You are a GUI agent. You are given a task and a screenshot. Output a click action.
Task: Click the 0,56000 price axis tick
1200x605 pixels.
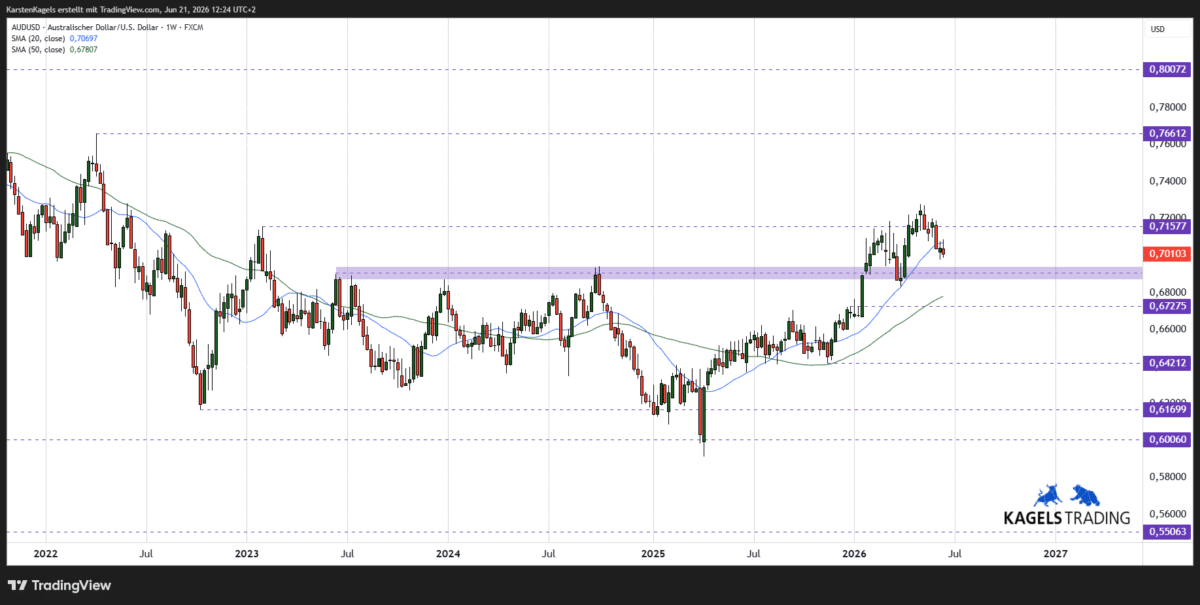point(1167,513)
